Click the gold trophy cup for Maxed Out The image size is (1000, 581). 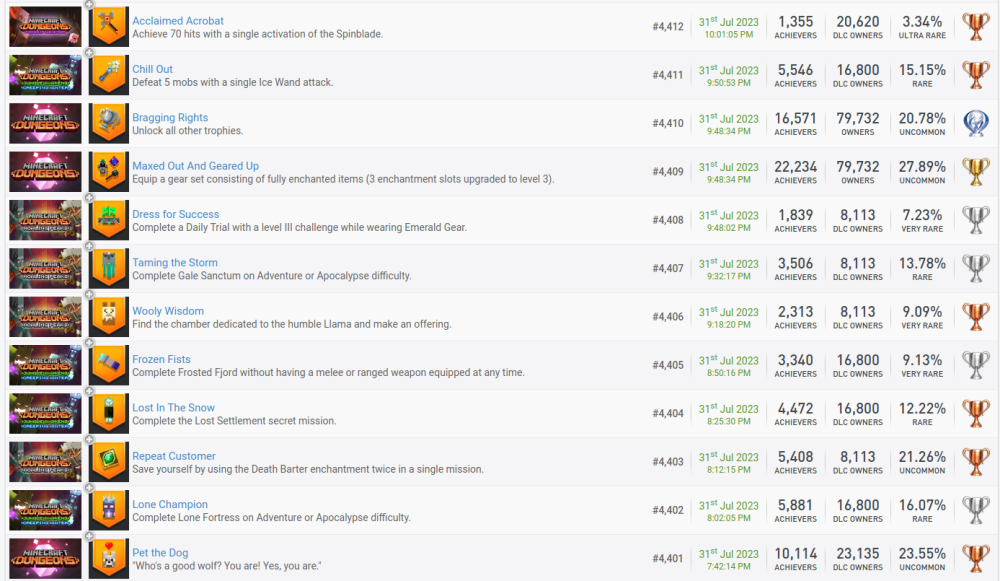pyautogui.click(x=975, y=172)
